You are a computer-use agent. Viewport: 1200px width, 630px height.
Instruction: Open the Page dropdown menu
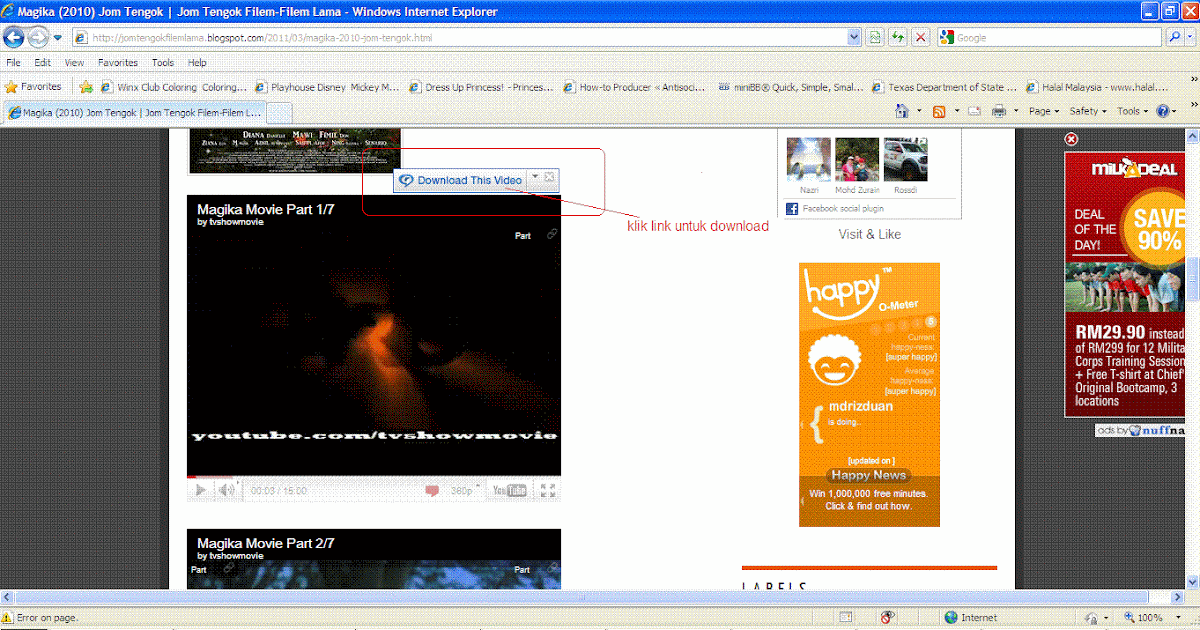click(1043, 111)
